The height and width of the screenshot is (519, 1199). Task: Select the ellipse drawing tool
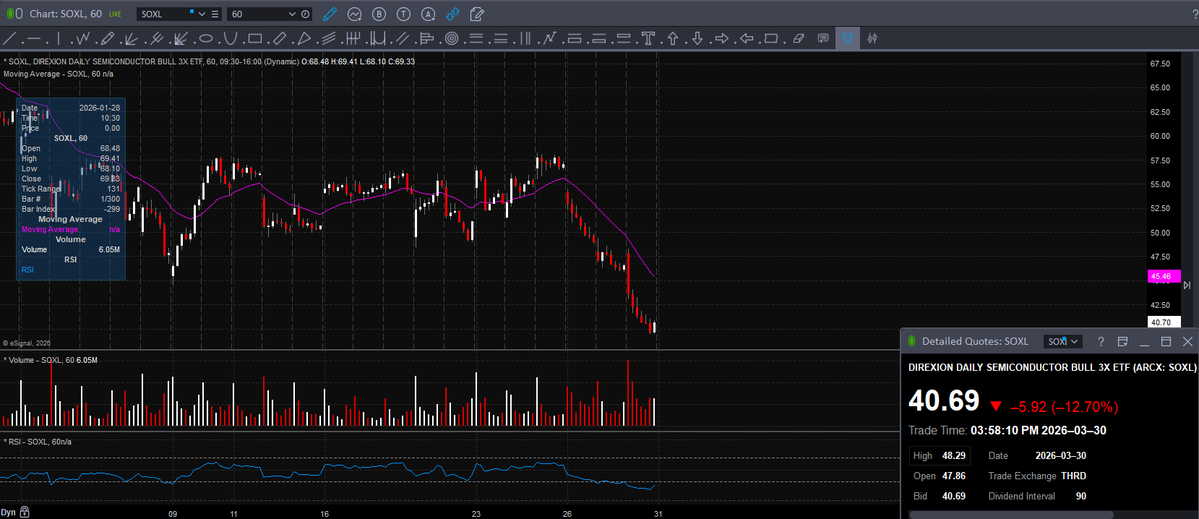coord(206,38)
